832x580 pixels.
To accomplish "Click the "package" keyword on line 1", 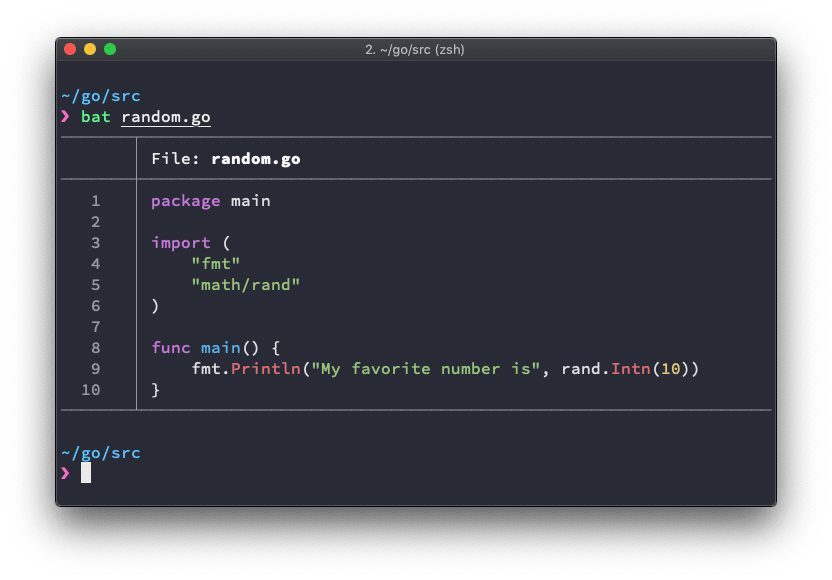I will click(186, 201).
